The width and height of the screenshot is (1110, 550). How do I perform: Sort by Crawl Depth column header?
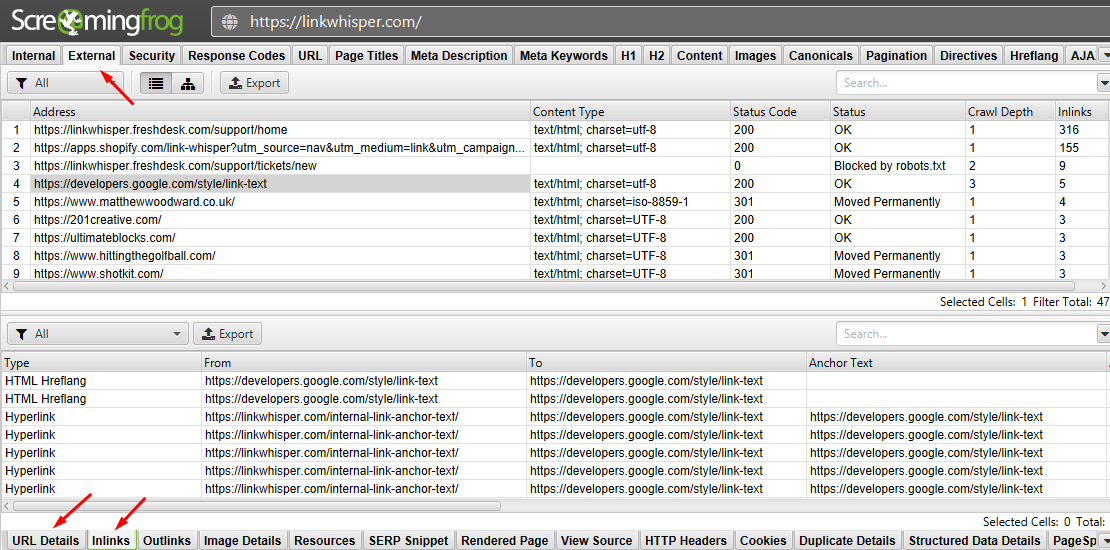[1010, 112]
